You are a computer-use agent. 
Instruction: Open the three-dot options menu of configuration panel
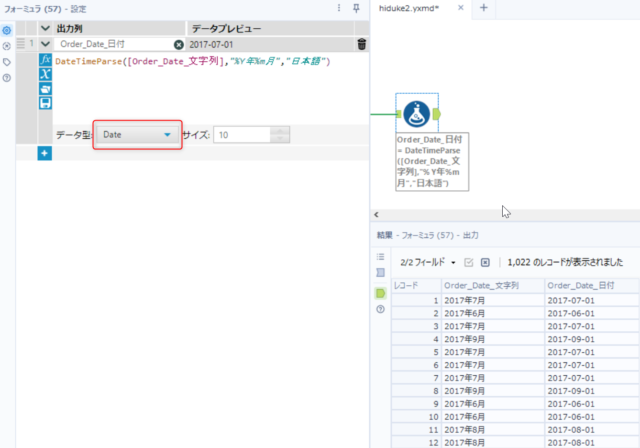click(339, 8)
